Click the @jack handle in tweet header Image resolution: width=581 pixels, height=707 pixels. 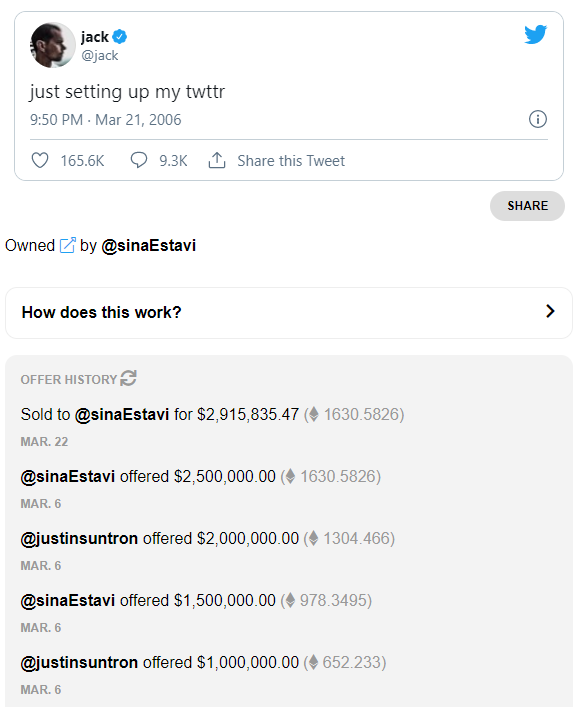(x=100, y=55)
